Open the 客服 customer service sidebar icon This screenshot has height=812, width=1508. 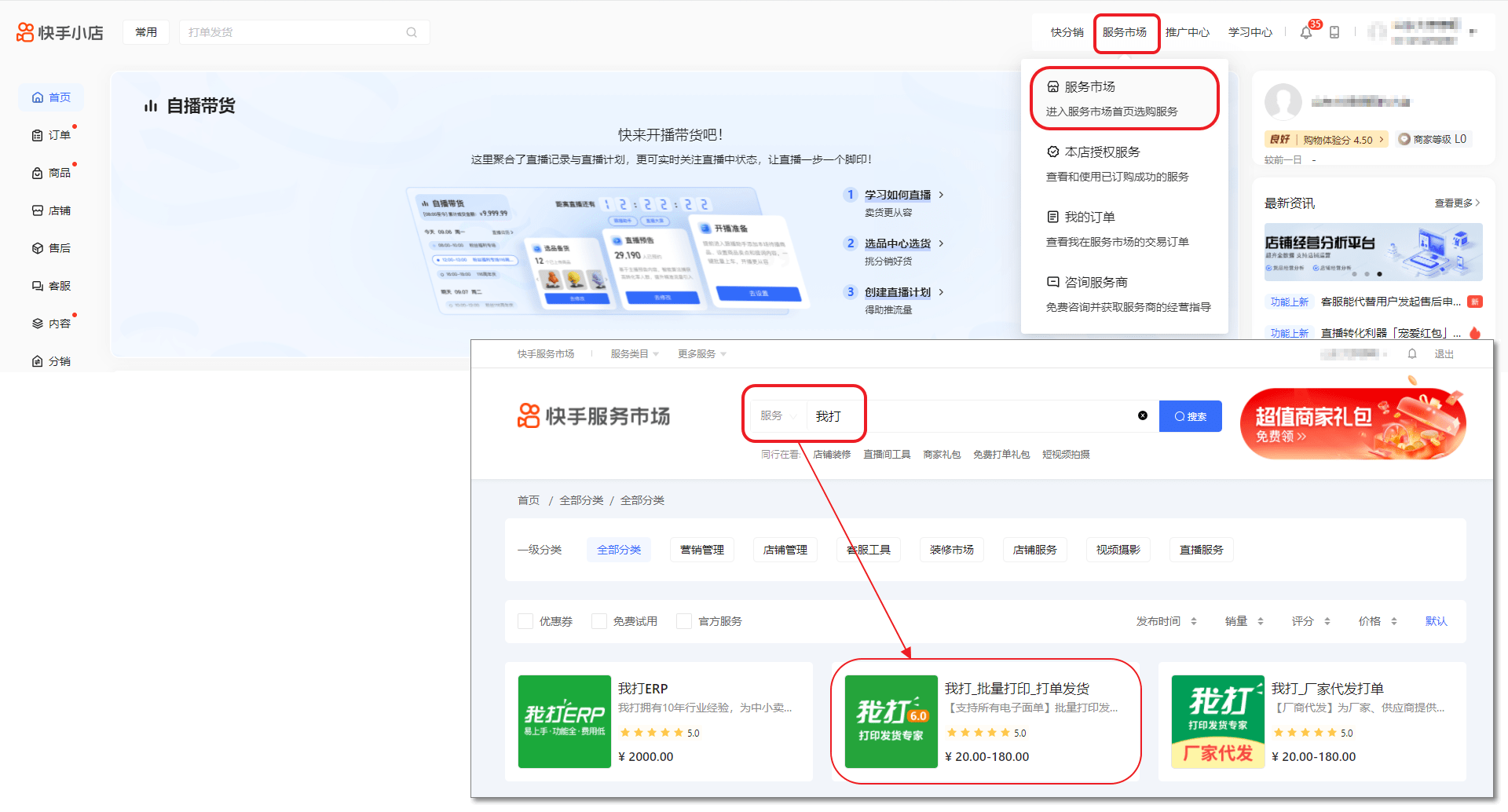point(38,286)
